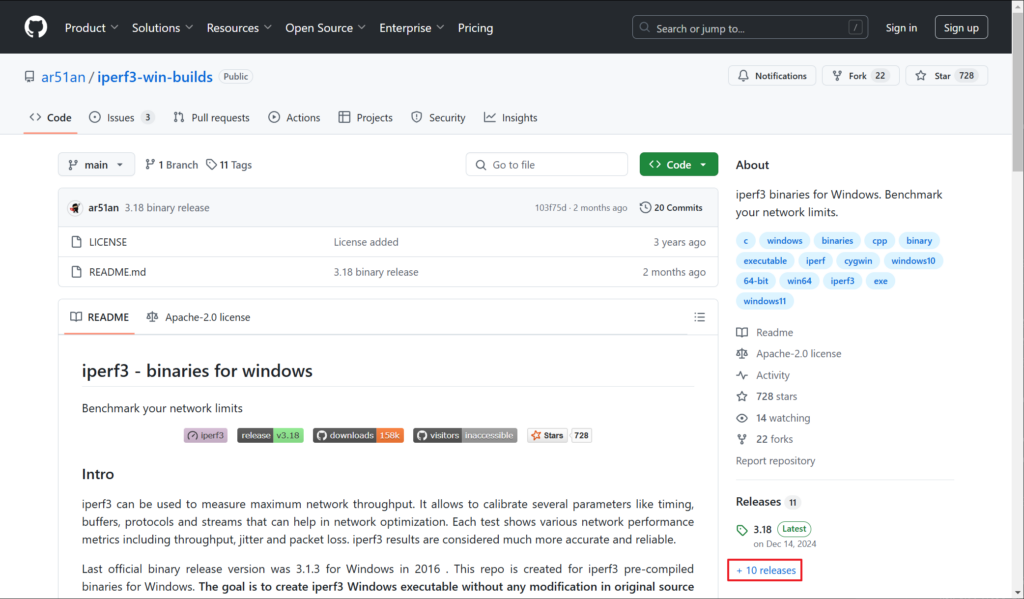The width and height of the screenshot is (1024, 599).
Task: Click the release v3.18 badge
Action: [270, 435]
